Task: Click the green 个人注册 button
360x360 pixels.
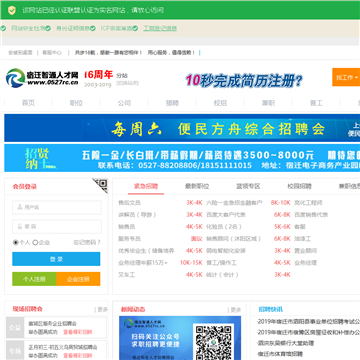Action: [34, 279]
